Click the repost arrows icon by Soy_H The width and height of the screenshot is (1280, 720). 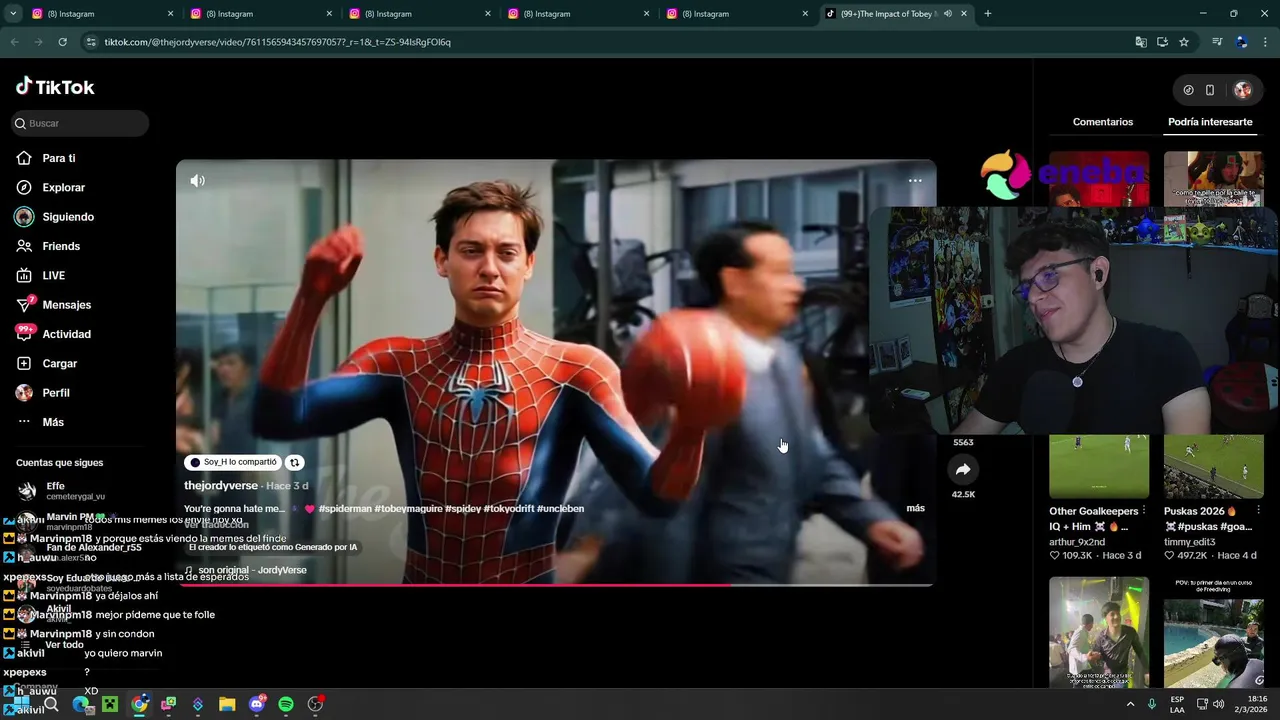tap(295, 463)
